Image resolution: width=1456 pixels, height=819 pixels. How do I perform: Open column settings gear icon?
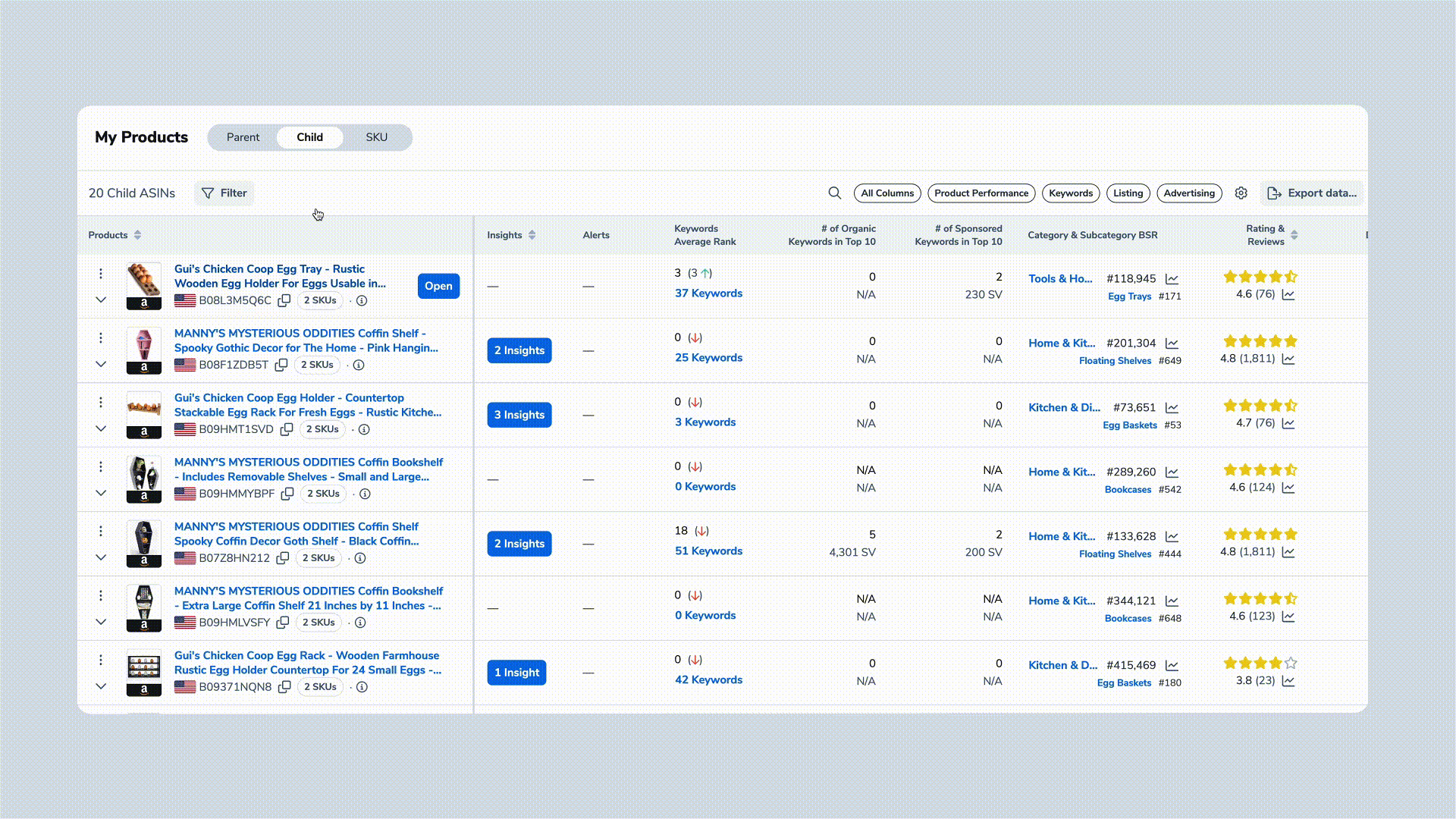[x=1241, y=193]
